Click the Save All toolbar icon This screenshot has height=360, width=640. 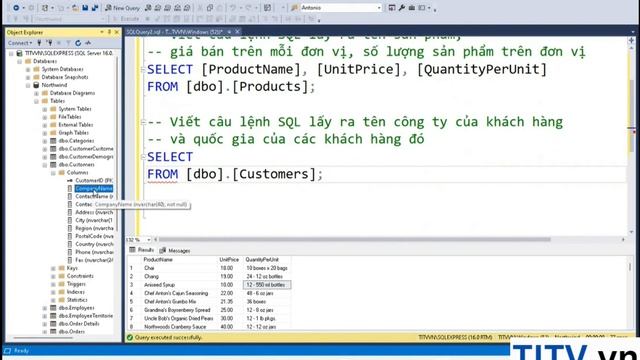(x=95, y=8)
